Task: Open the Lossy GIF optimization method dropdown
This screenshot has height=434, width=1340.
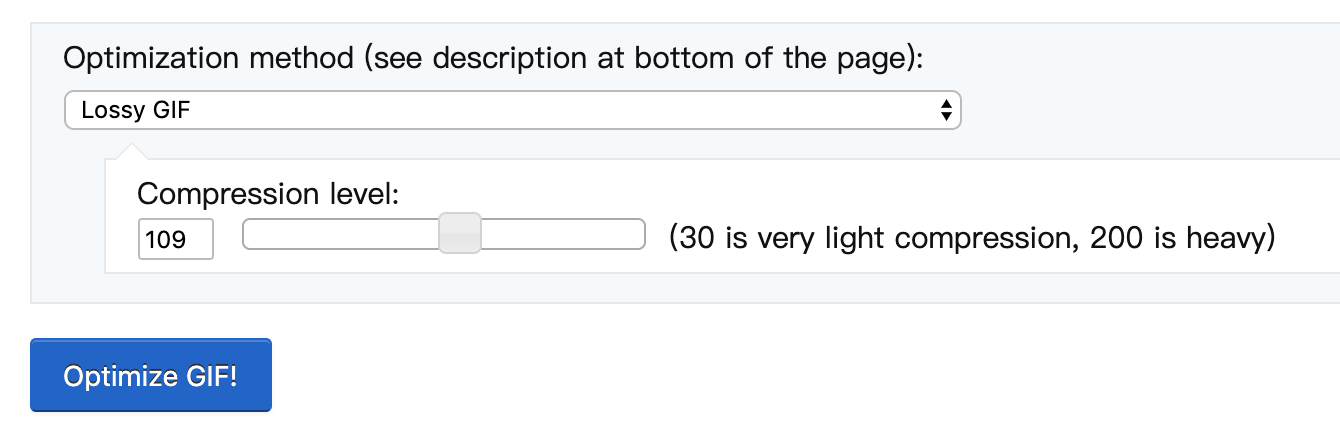Action: point(512,110)
